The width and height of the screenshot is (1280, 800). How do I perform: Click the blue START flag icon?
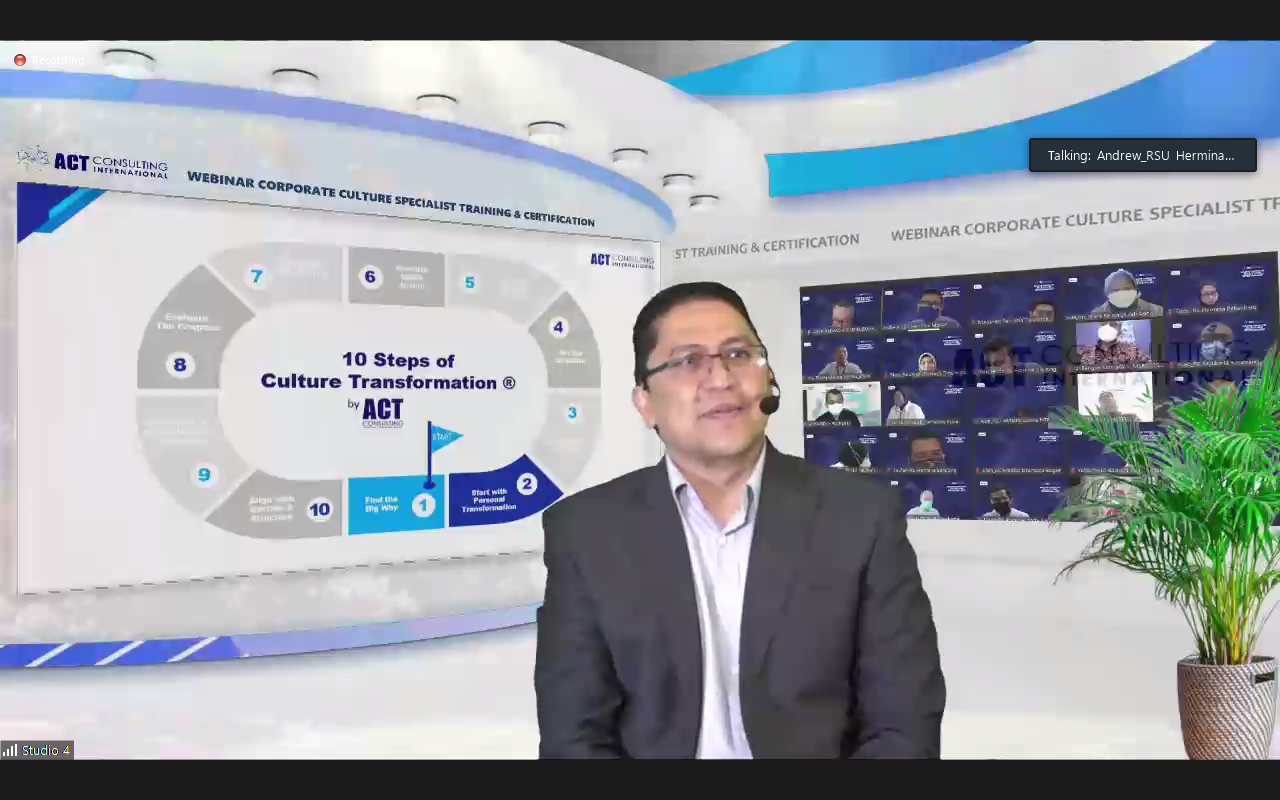[443, 437]
